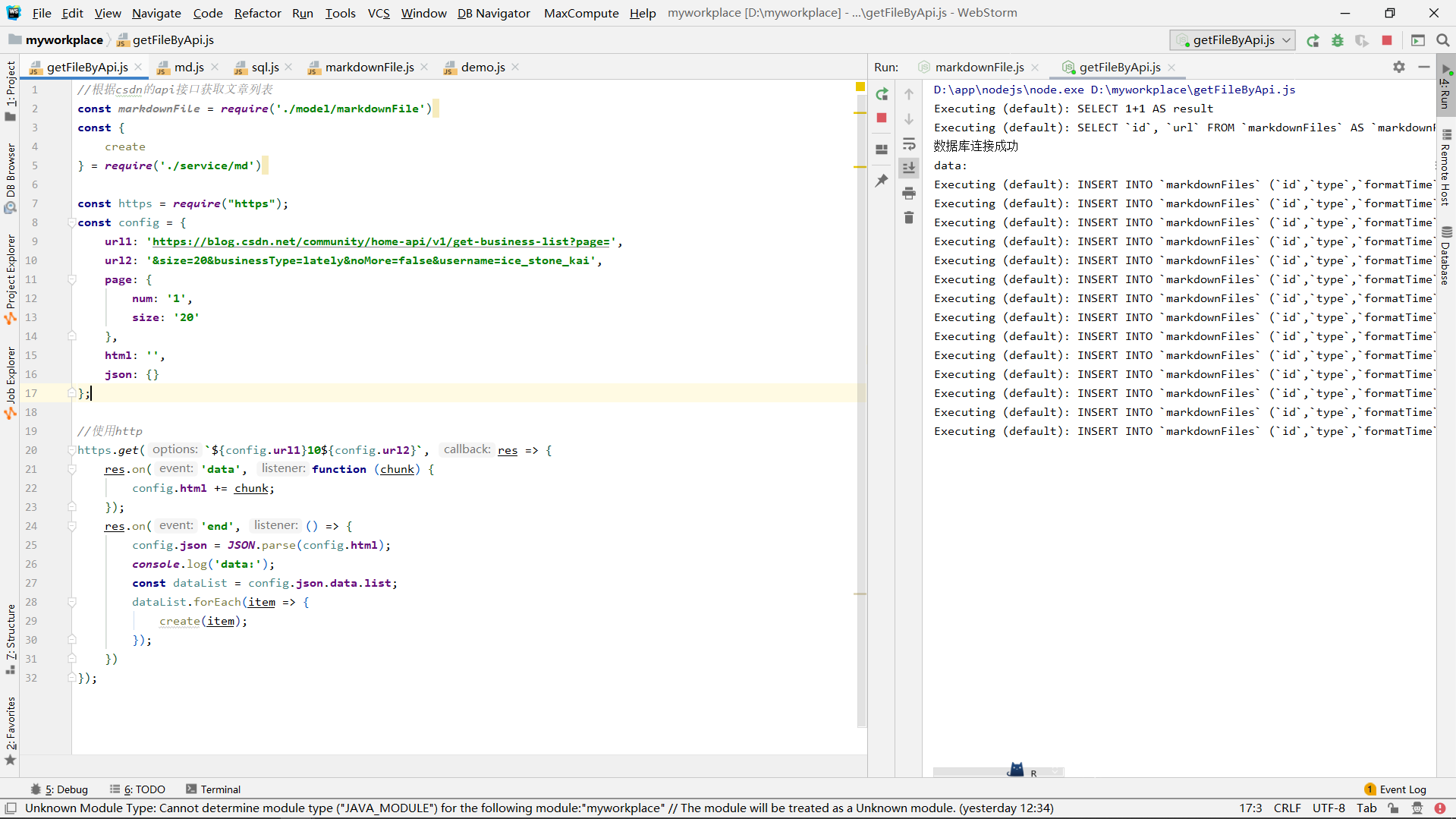
Task: Click the Print icon in Run console
Action: click(909, 194)
